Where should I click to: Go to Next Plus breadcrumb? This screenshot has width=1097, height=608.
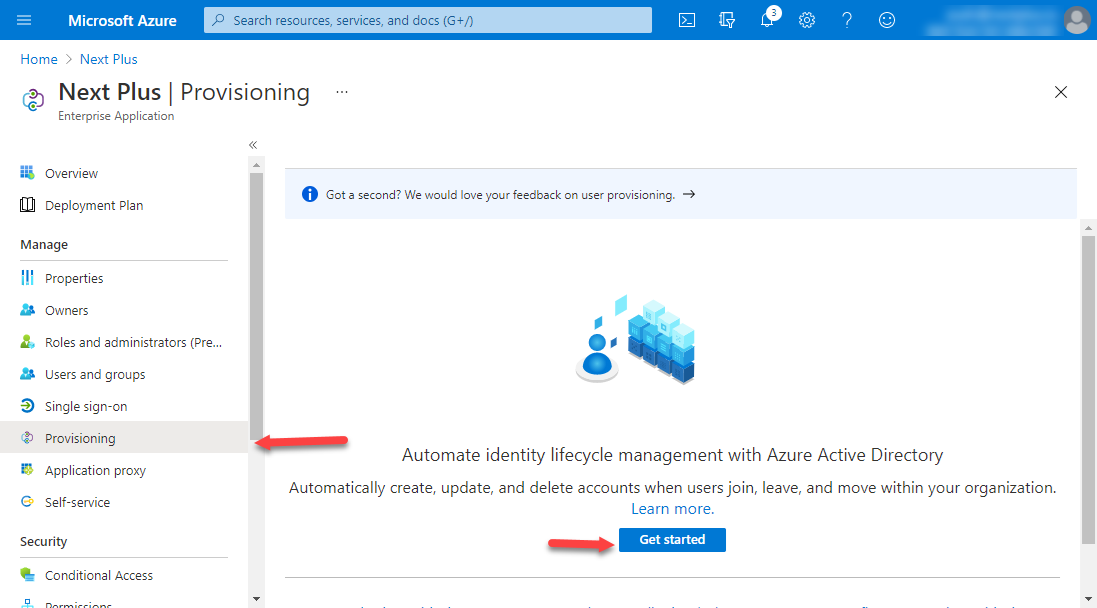(108, 59)
